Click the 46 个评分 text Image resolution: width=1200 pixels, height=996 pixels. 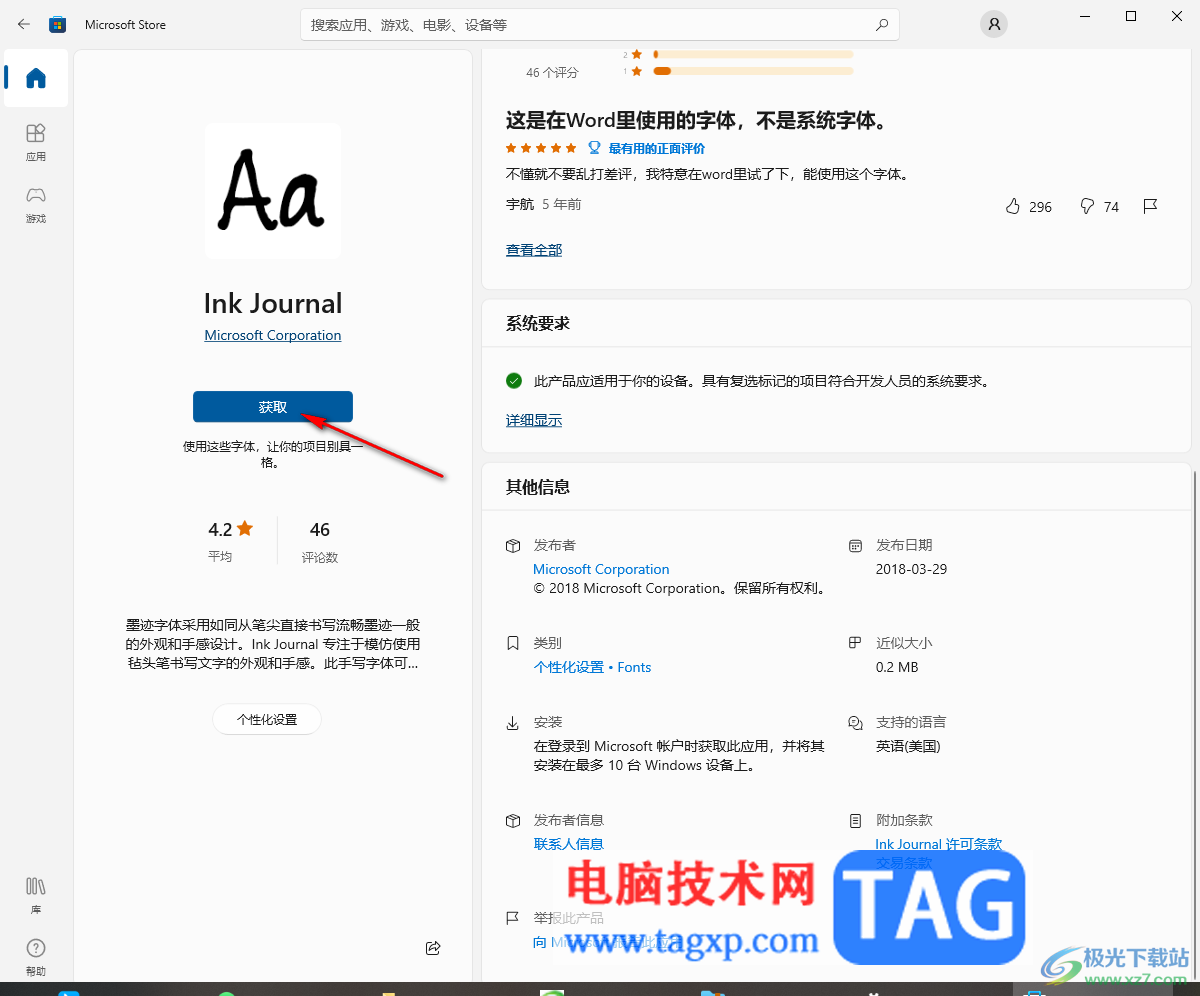click(552, 73)
